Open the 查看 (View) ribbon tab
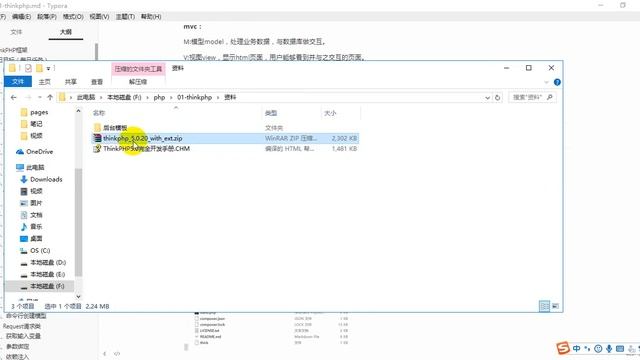 coord(97,82)
